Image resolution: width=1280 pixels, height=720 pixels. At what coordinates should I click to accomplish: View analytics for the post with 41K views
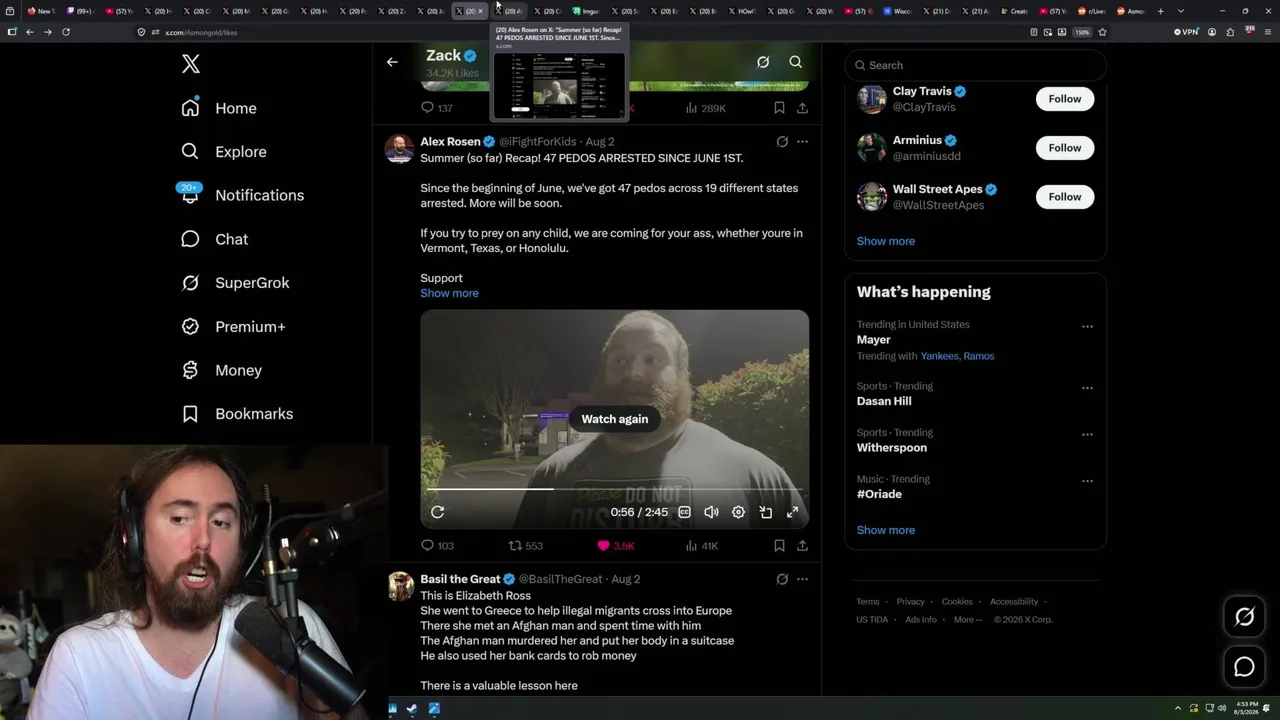[x=702, y=546]
